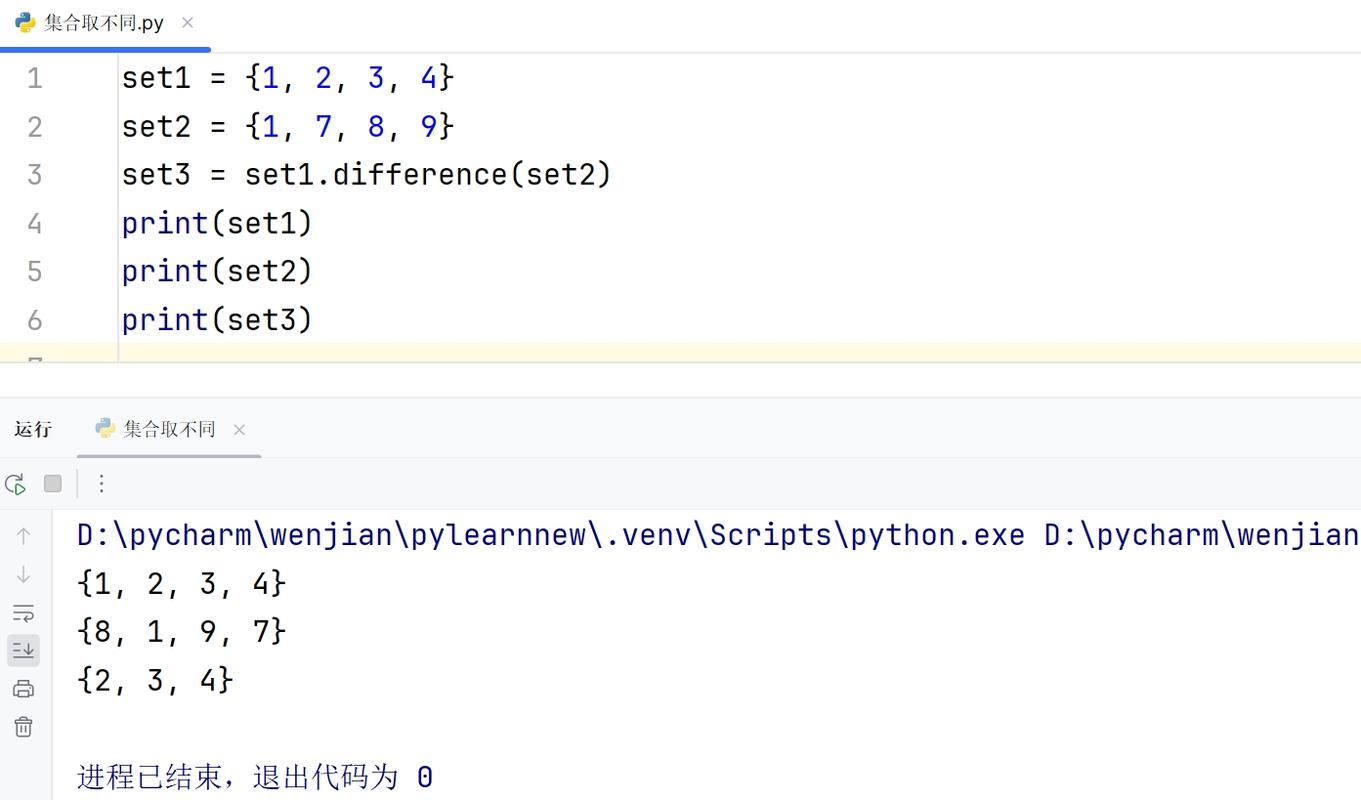The height and width of the screenshot is (800, 1361).
Task: Click the Python icon on the run tab
Action: 105,428
